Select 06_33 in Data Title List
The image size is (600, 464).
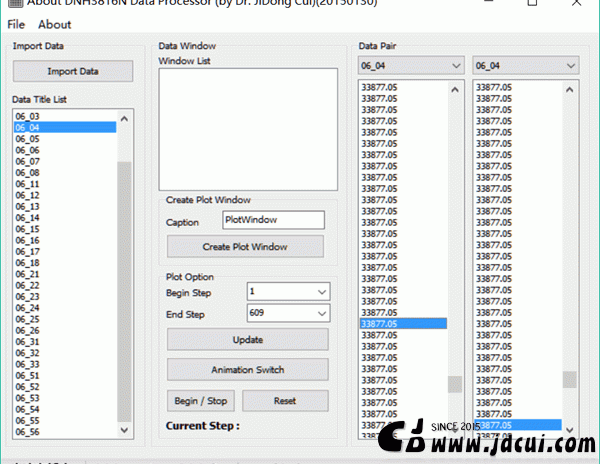tap(28, 364)
